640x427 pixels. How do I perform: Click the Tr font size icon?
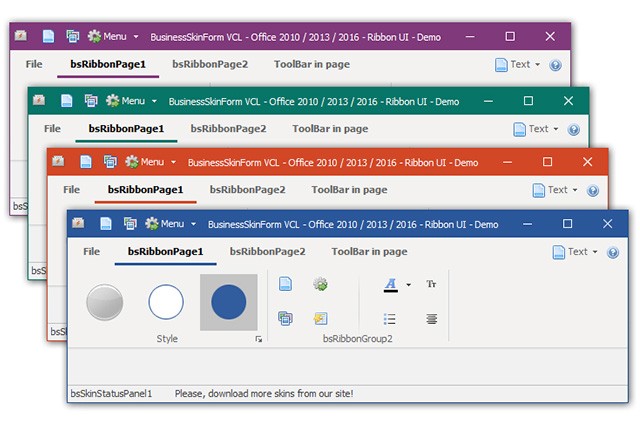[x=431, y=284]
